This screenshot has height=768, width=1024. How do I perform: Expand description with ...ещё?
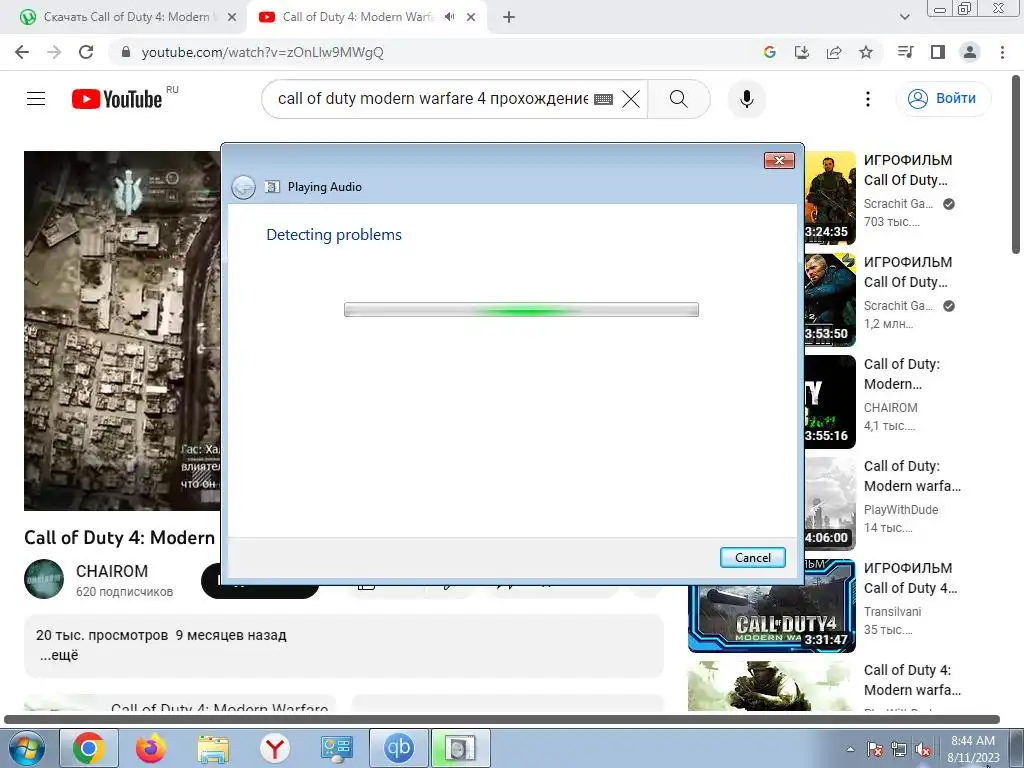tap(59, 655)
